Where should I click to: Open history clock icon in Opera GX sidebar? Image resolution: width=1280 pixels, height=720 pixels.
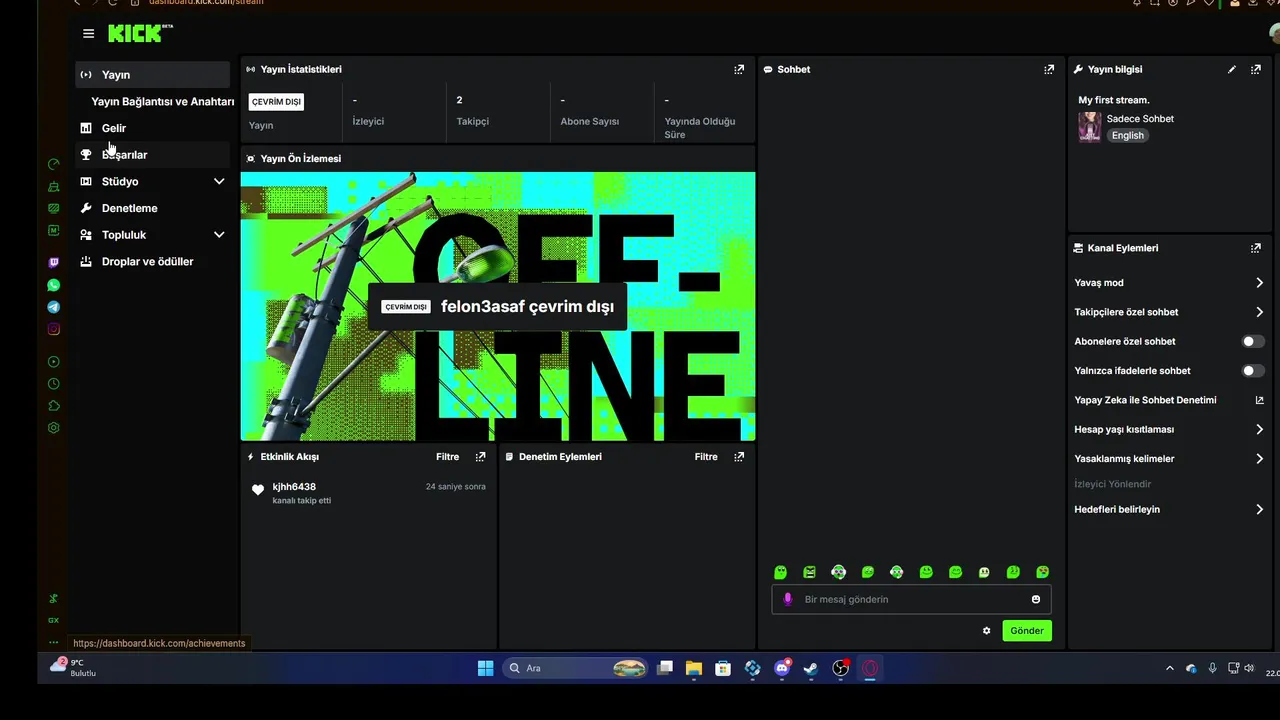pos(54,384)
